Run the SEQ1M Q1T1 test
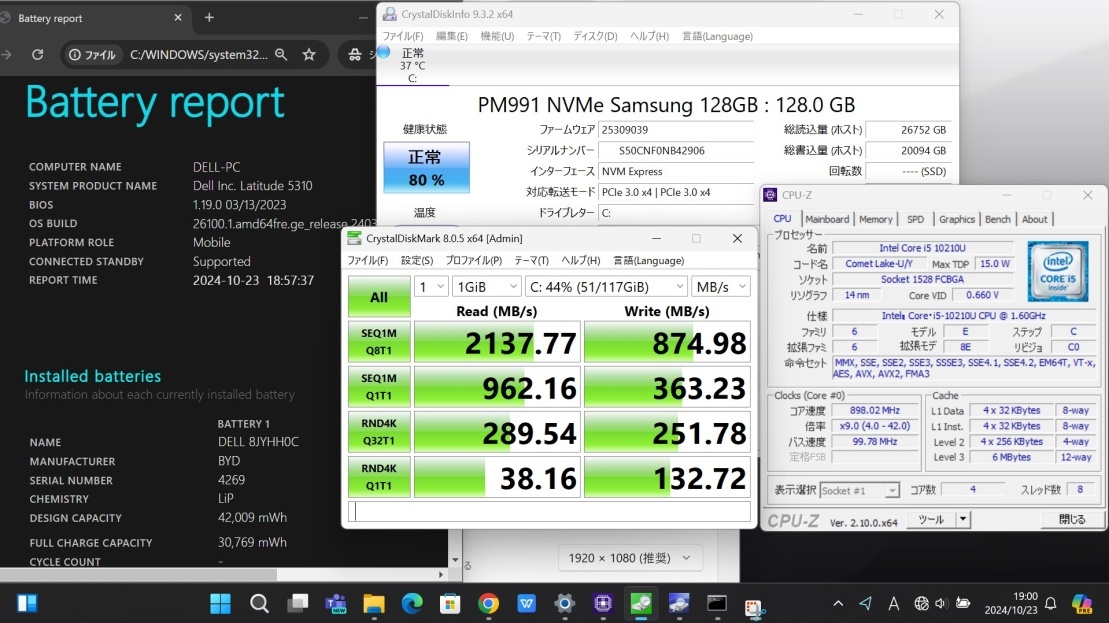1109x623 pixels. coord(379,387)
